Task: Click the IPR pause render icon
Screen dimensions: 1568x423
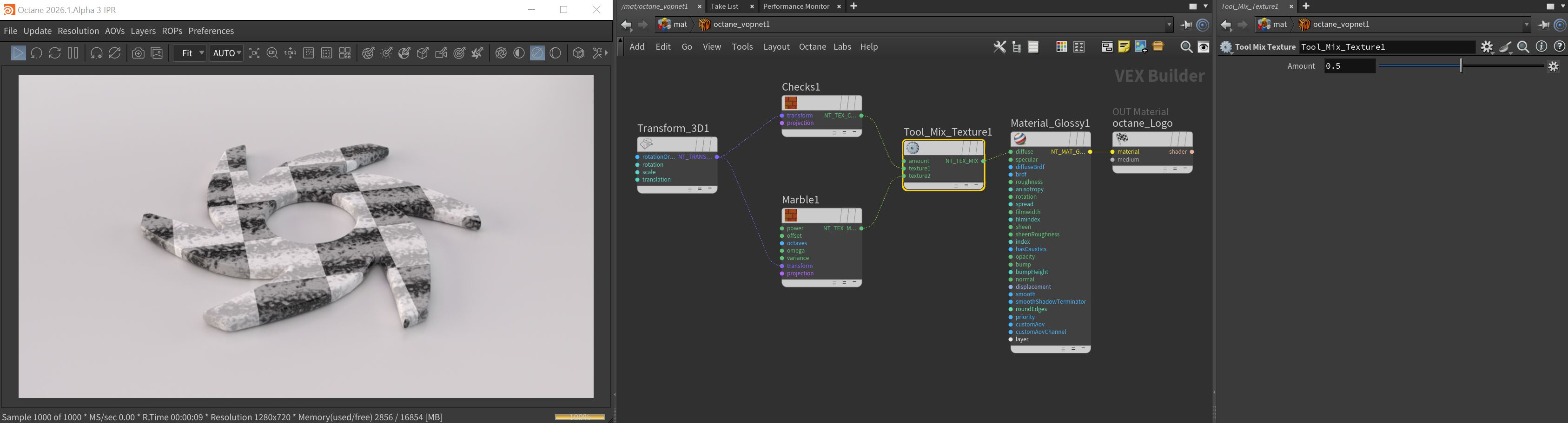Action: (73, 53)
